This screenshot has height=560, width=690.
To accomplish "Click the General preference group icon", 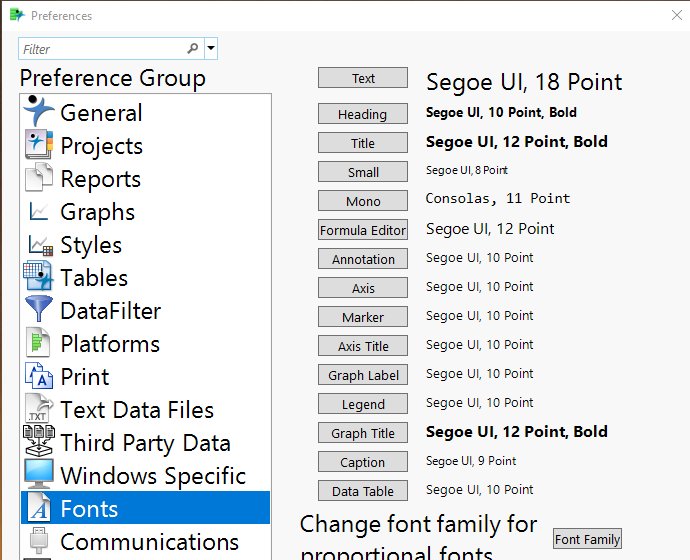I will [x=39, y=111].
